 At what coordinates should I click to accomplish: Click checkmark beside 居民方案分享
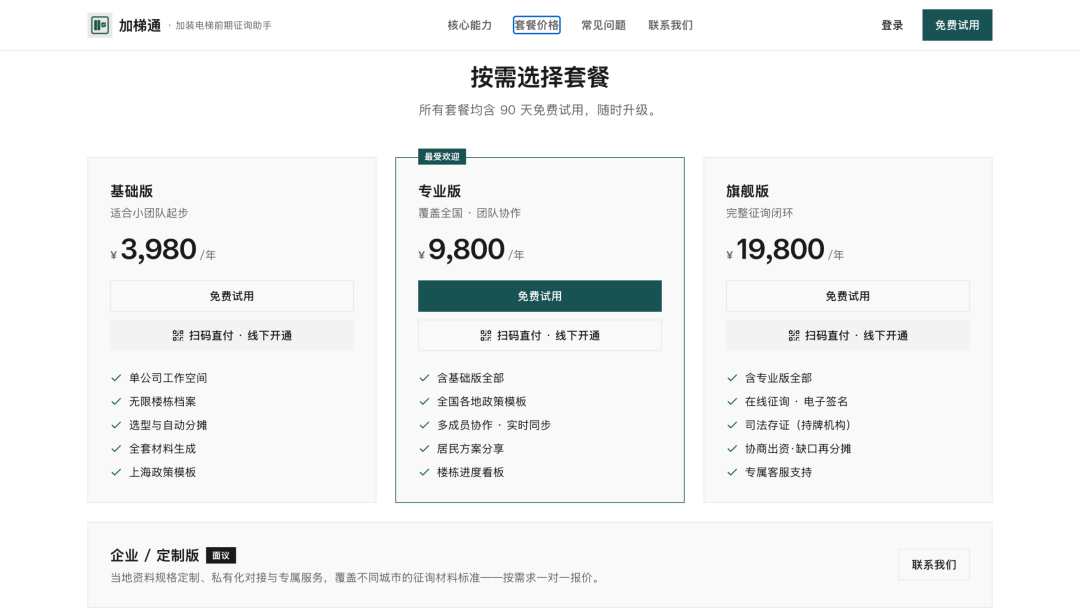tap(424, 448)
